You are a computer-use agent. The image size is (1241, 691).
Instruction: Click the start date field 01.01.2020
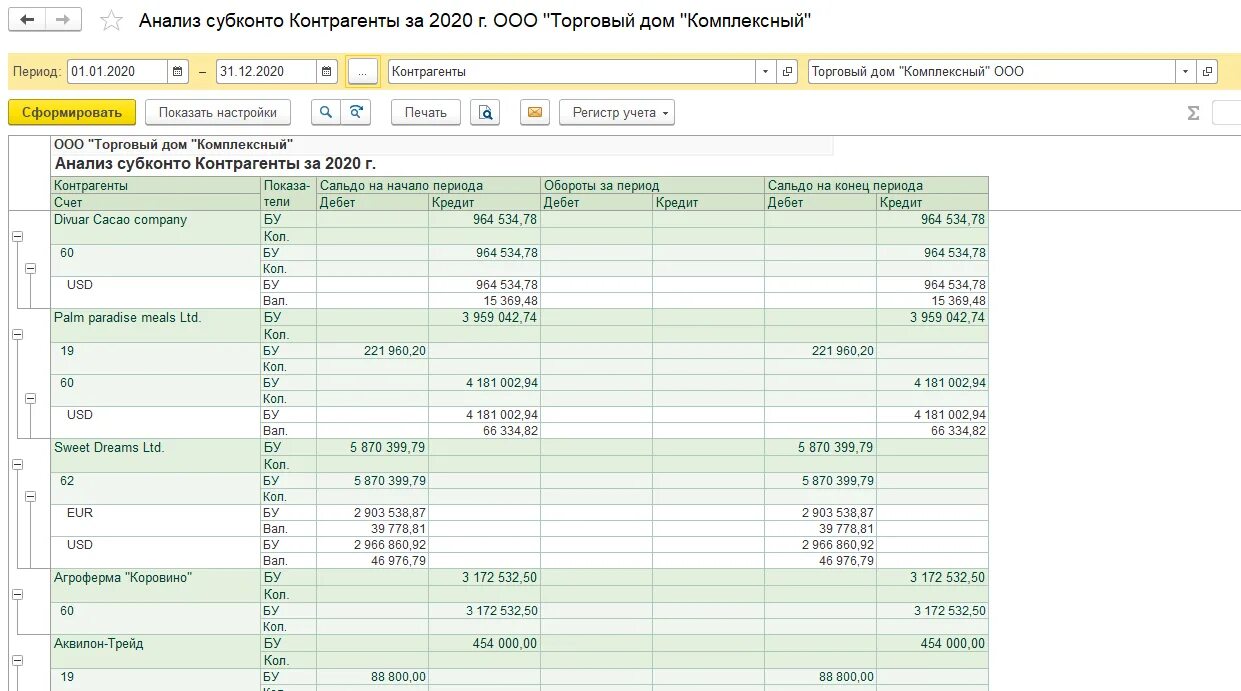pos(117,72)
